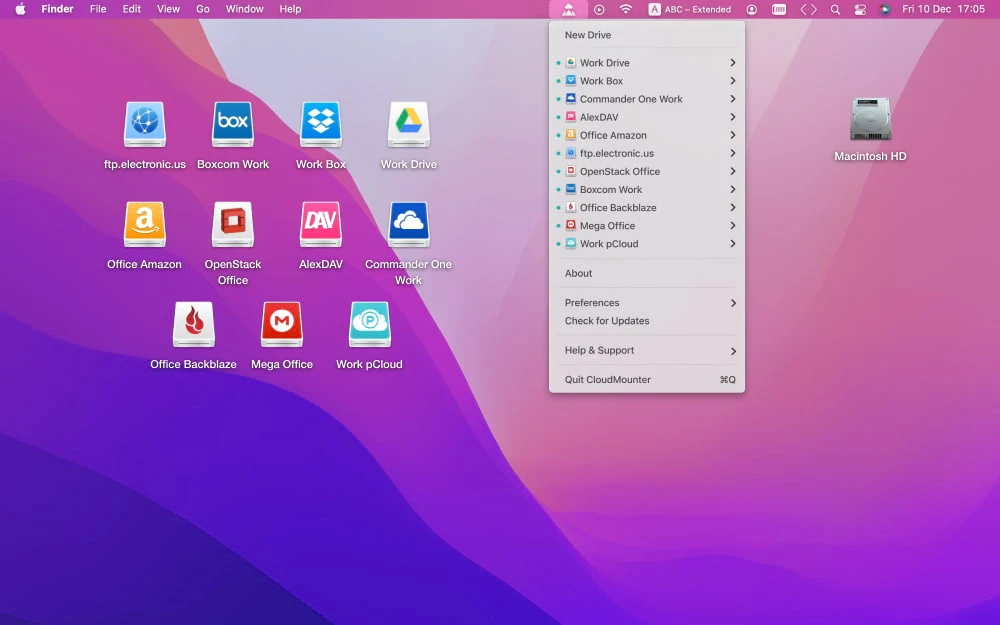
Task: Click Quit CloudMounter in the menu
Action: tap(608, 380)
